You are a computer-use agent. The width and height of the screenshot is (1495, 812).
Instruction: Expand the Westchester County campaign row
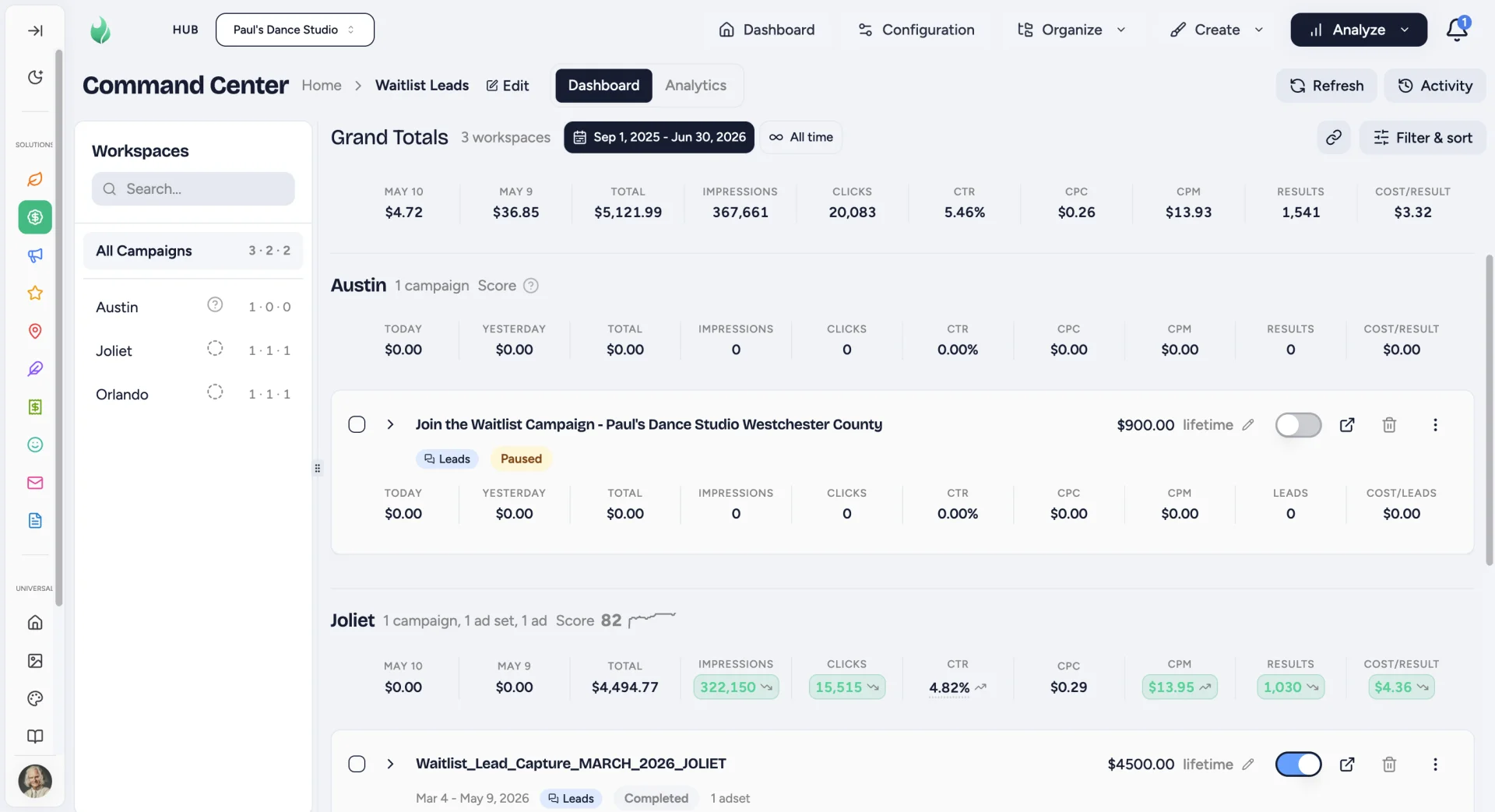(x=390, y=425)
